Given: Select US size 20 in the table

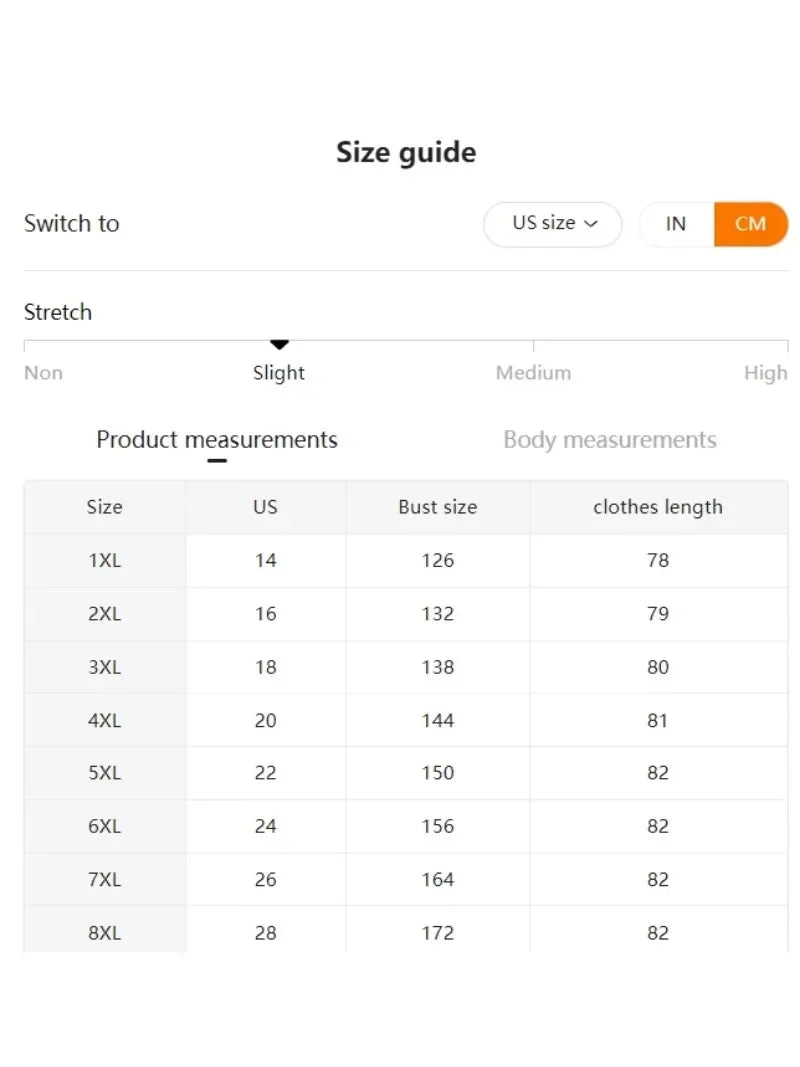Looking at the screenshot, I should click(266, 720).
